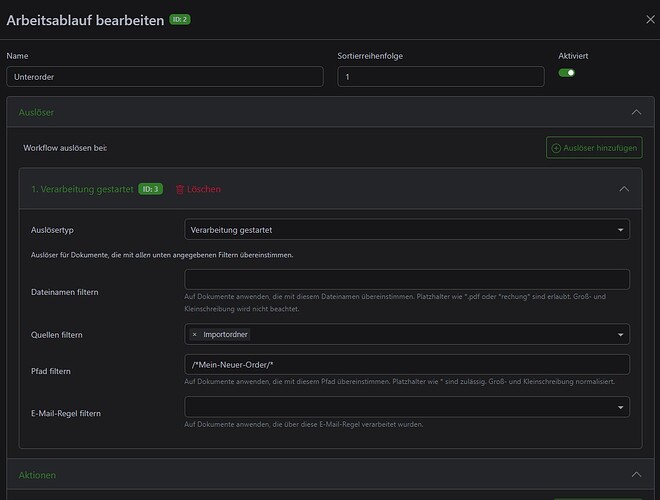Click the green ID:3 badge
660x500 pixels.
tap(150, 189)
